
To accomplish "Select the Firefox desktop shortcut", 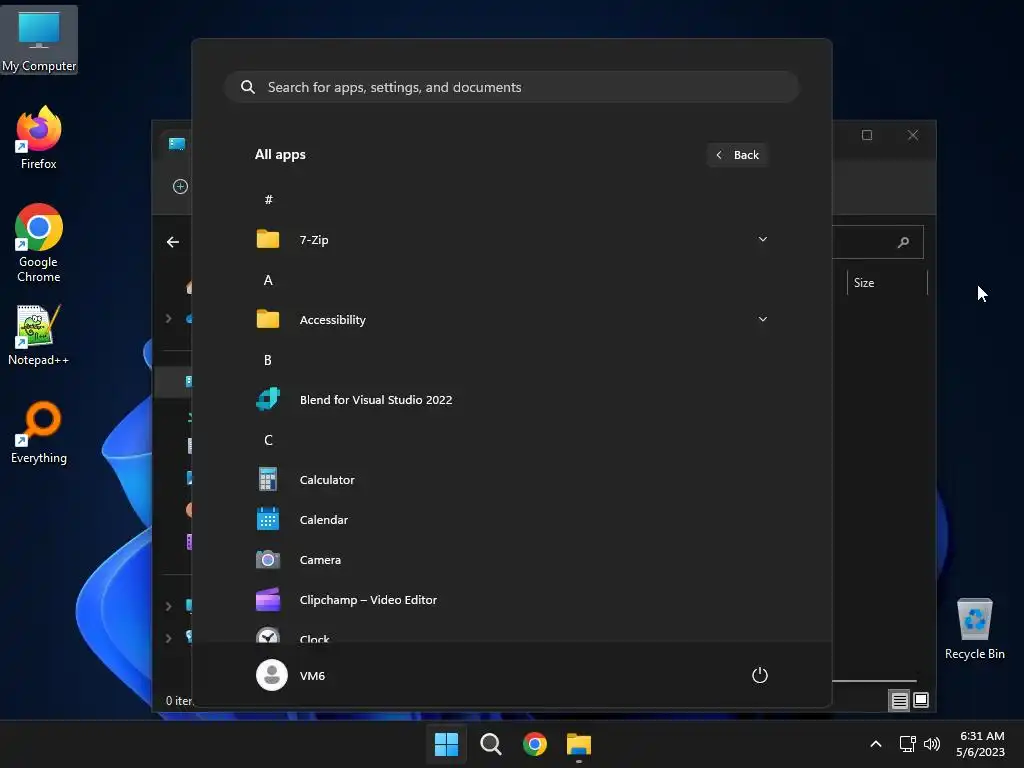I will click(39, 138).
